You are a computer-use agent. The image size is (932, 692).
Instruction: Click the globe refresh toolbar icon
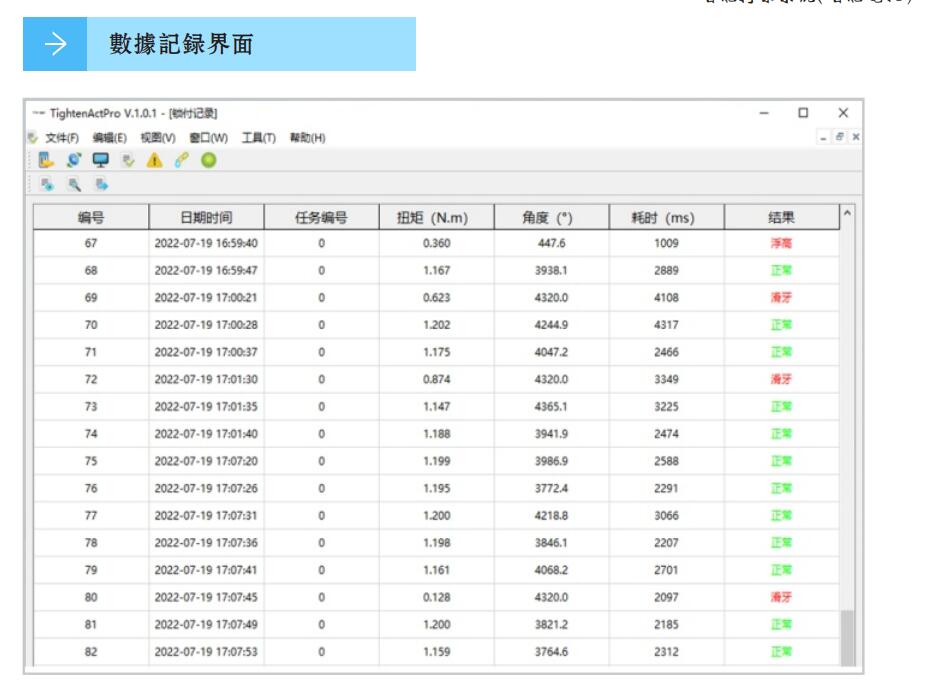[x=73, y=160]
